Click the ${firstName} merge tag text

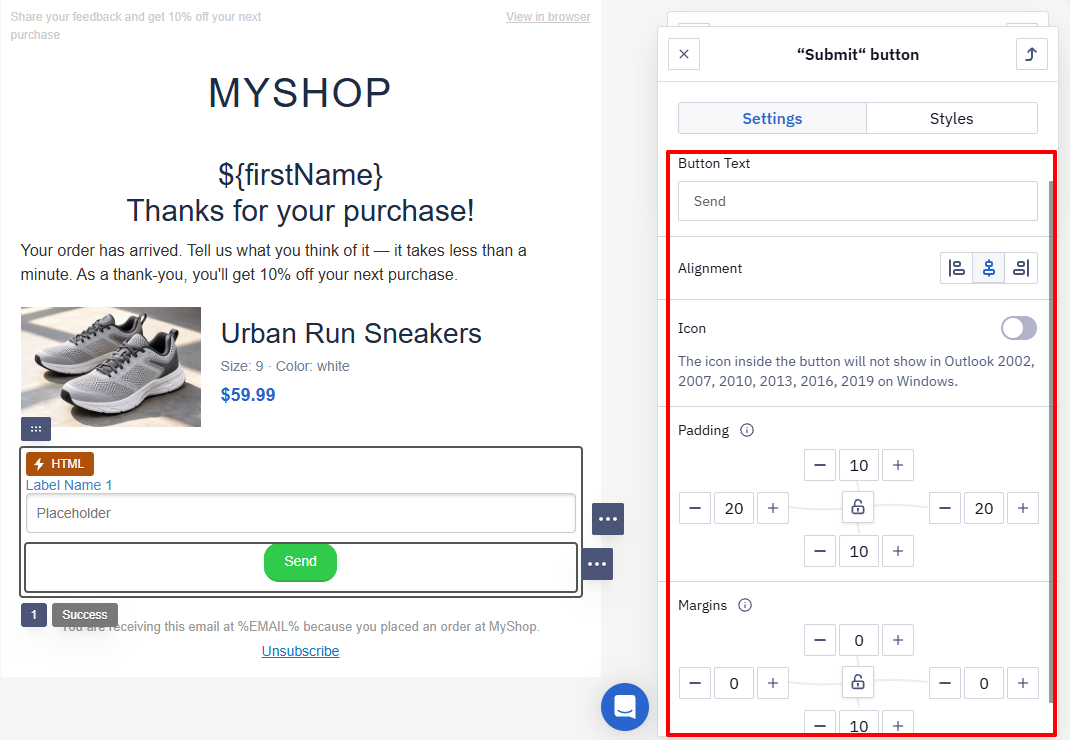(x=300, y=175)
